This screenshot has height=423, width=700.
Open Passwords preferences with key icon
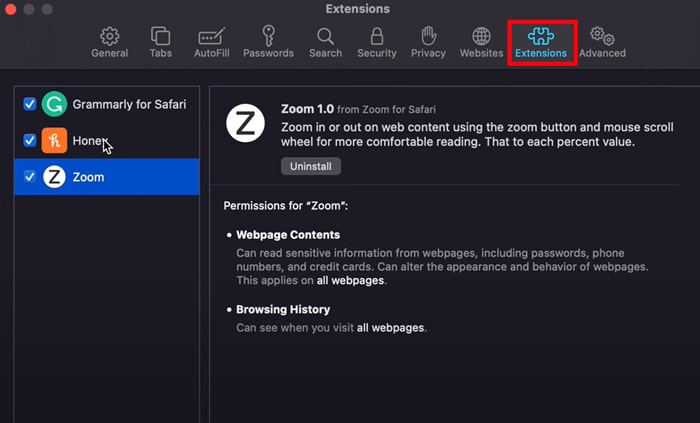coord(268,42)
